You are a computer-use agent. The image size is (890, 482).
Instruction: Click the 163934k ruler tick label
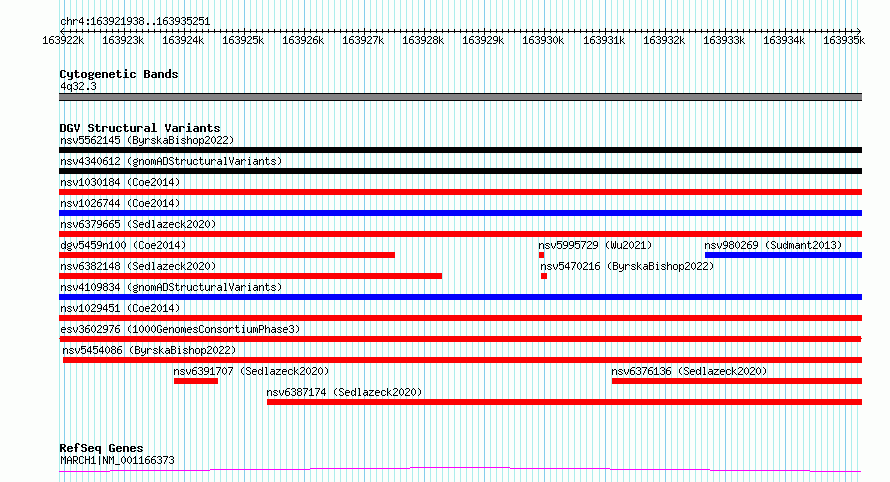[x=784, y=41]
